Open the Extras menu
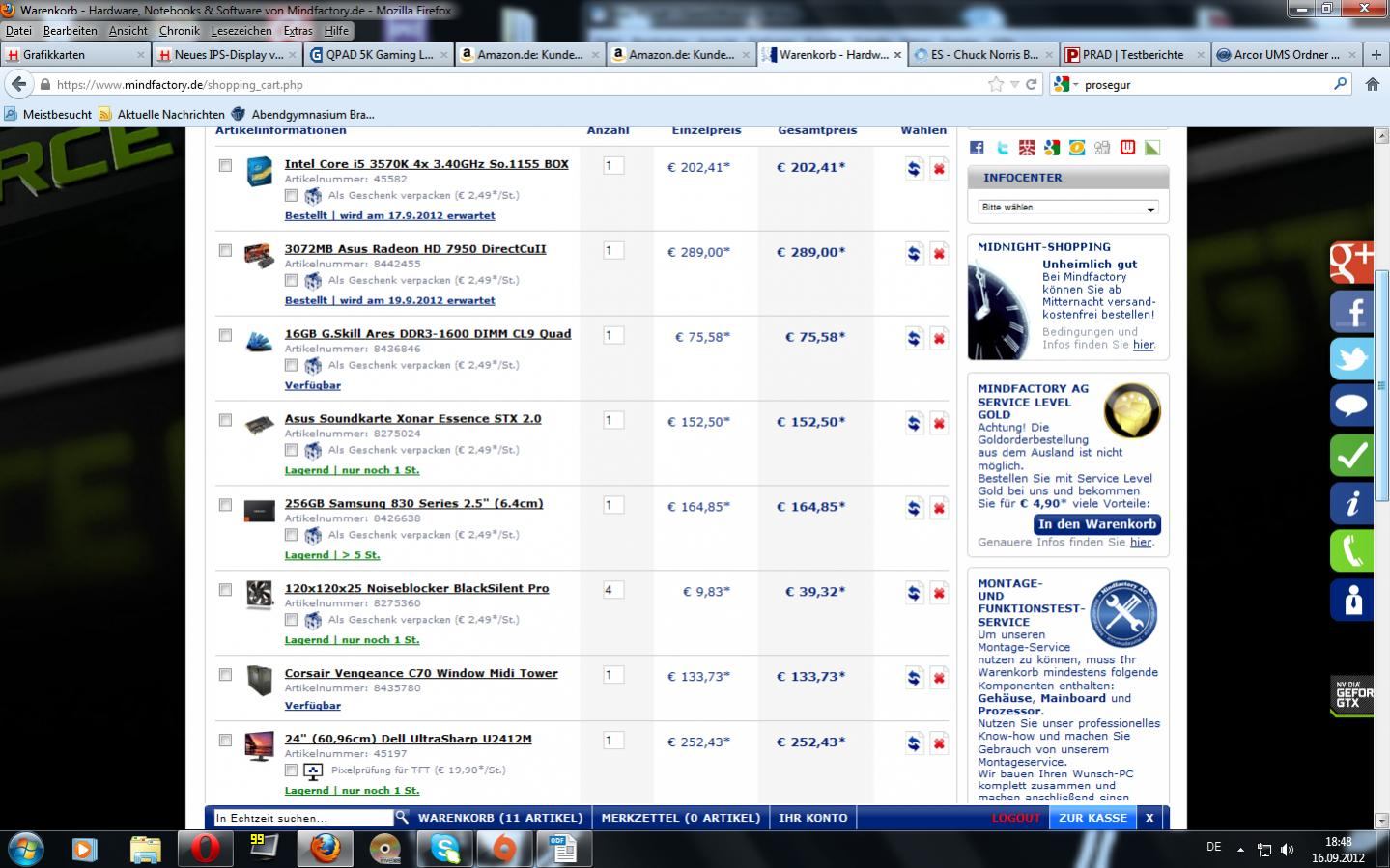 point(298,31)
